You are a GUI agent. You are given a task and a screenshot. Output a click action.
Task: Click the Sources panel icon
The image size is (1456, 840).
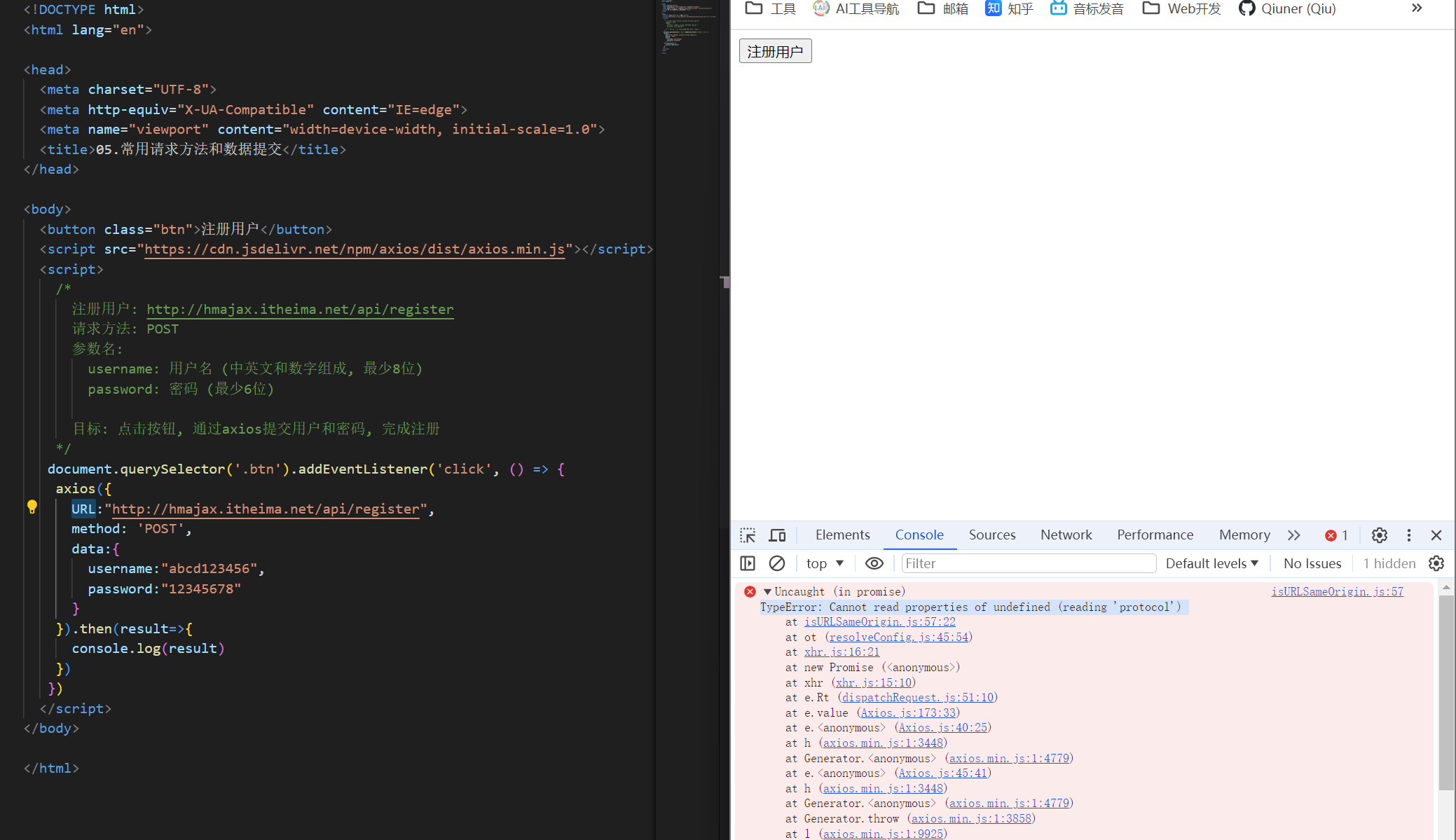point(991,534)
